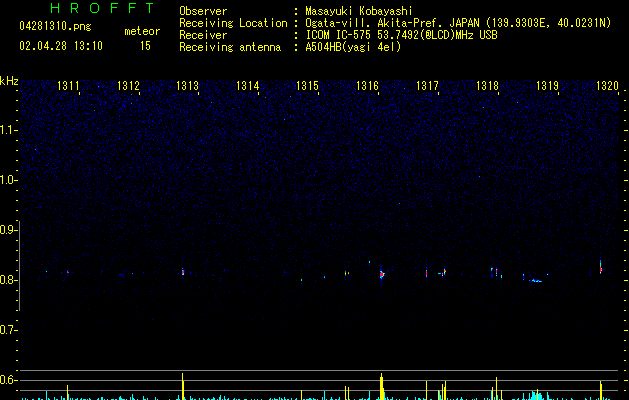Screen dimensions: 629x400
Task: Click the 1315 time marker
Action: (307, 86)
